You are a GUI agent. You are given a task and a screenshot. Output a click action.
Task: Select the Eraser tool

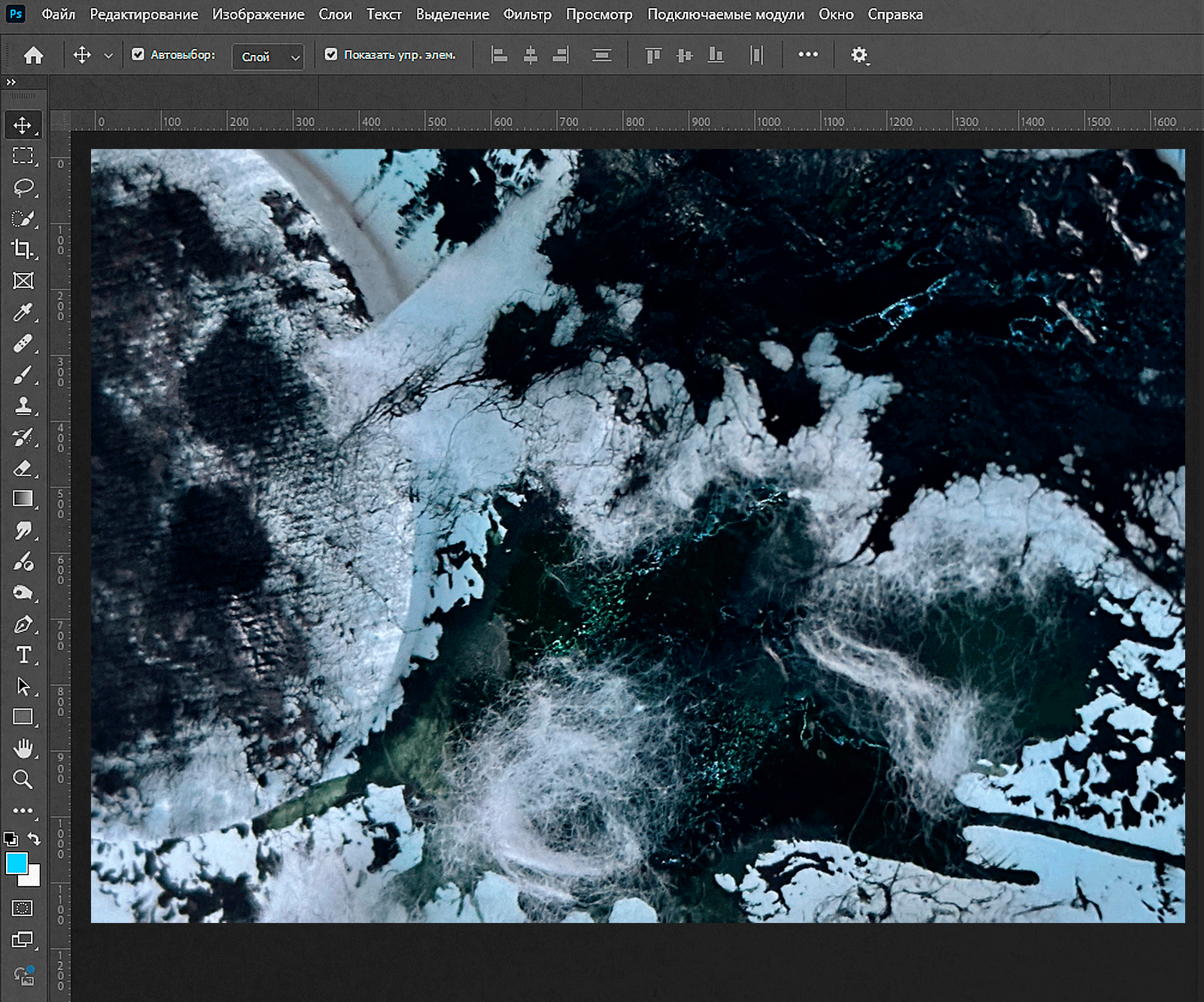pos(23,469)
